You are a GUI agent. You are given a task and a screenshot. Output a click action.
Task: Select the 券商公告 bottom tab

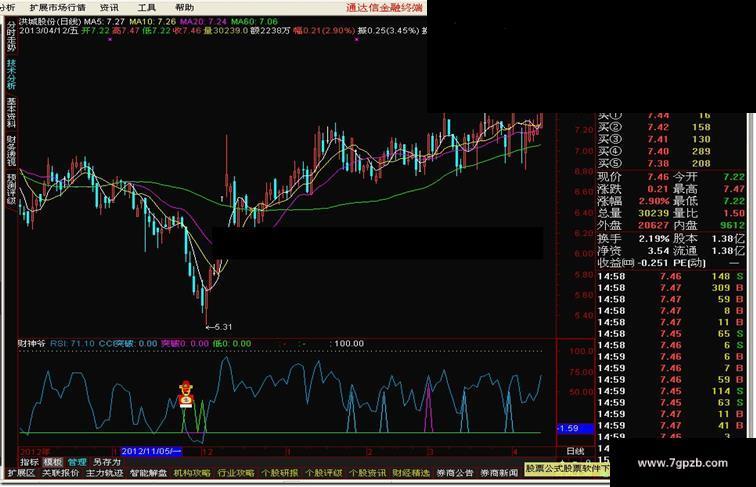click(455, 473)
